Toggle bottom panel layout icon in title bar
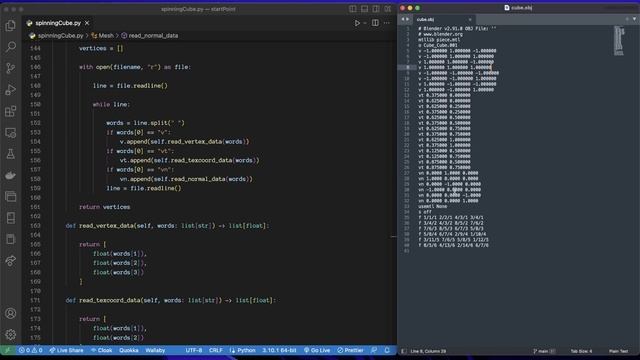The image size is (640, 360). click(364, 9)
